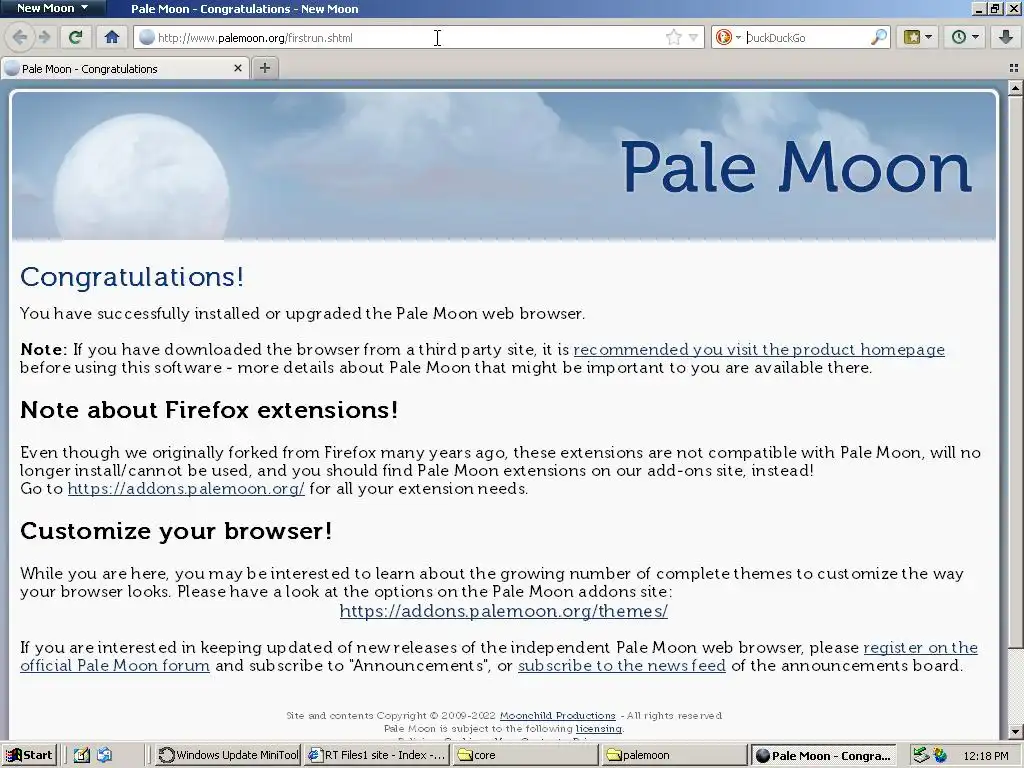Click the Note about Firefox extensions! heading

coord(209,409)
